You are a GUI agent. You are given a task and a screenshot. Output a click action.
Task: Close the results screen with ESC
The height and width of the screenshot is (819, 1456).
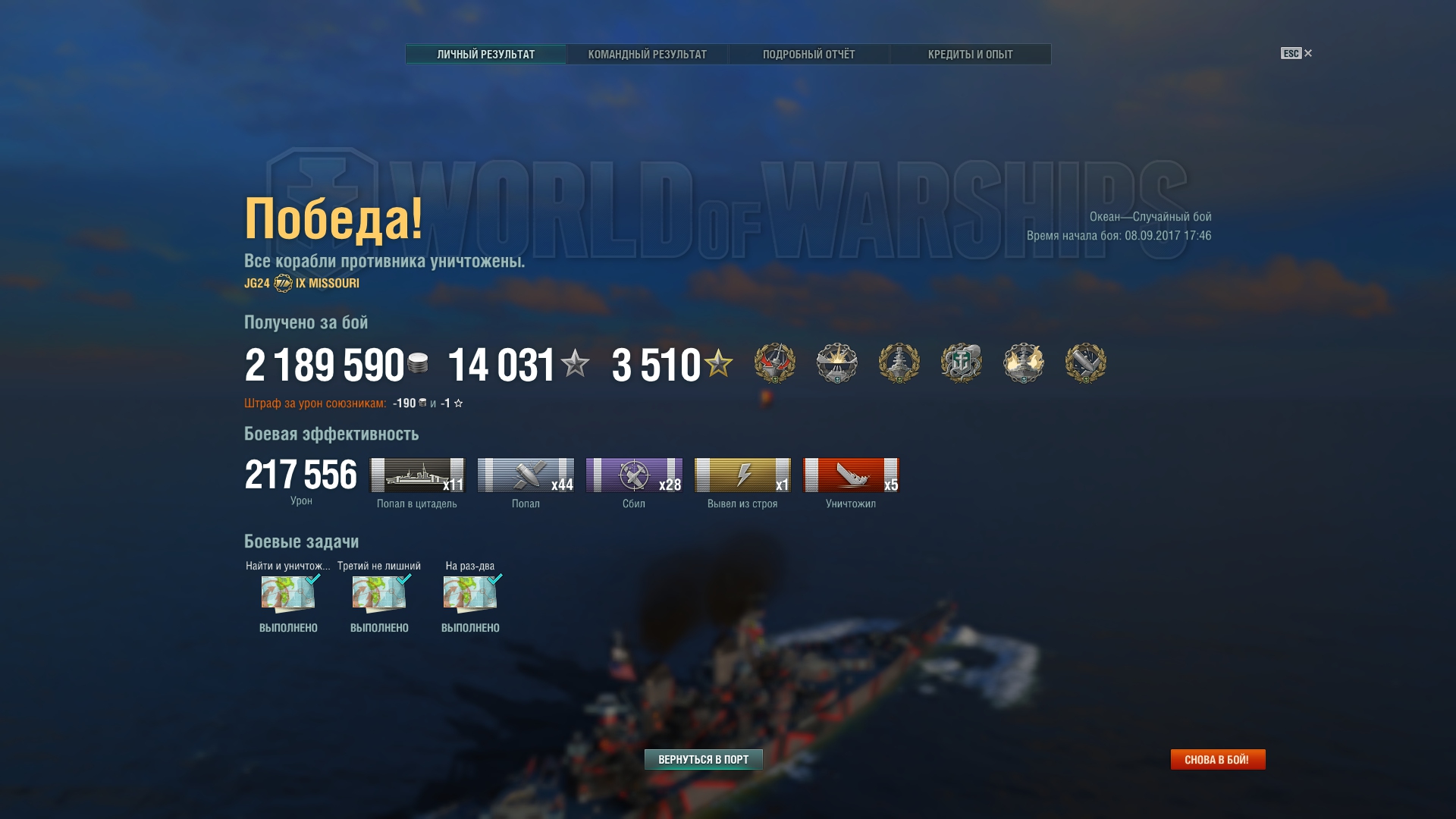(x=1296, y=53)
